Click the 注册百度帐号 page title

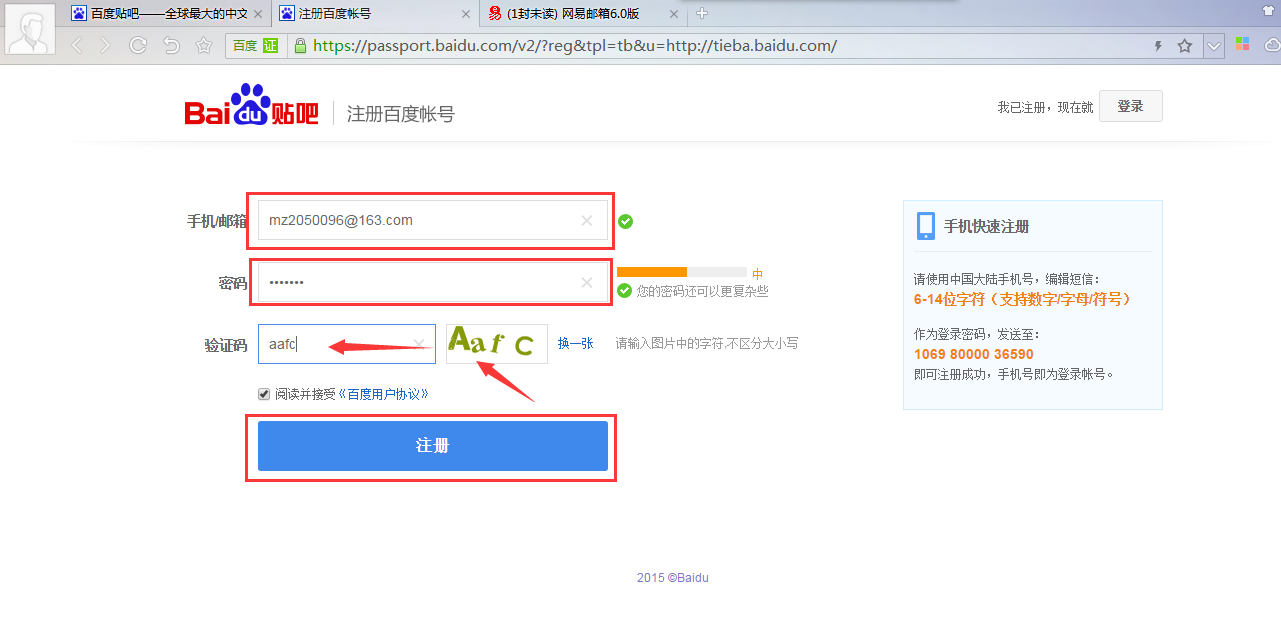401,114
